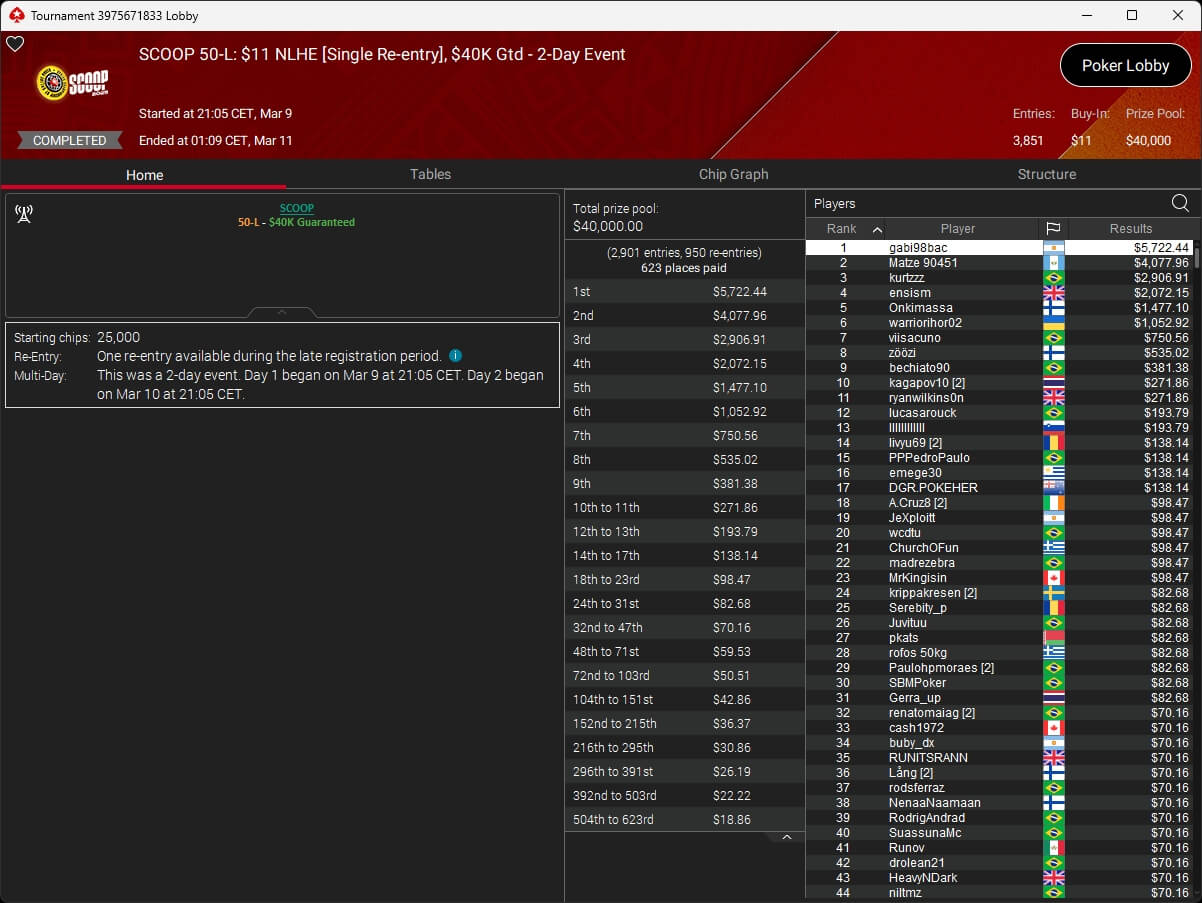This screenshot has height=903, width=1202.
Task: Switch to the Tables tab
Action: coord(430,174)
